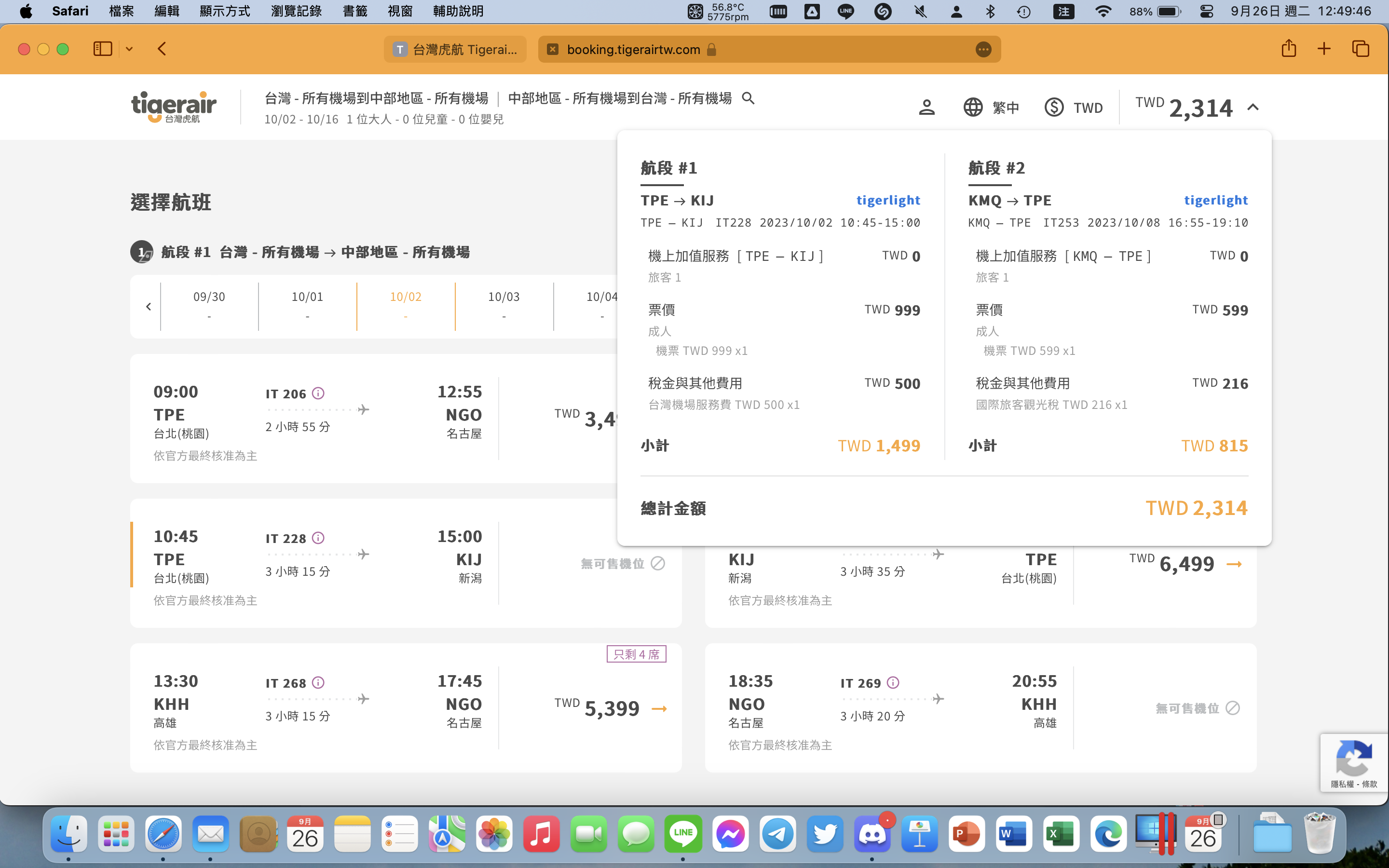
Task: Click the segment #2 subtotal TWD 815
Action: pos(1214,446)
